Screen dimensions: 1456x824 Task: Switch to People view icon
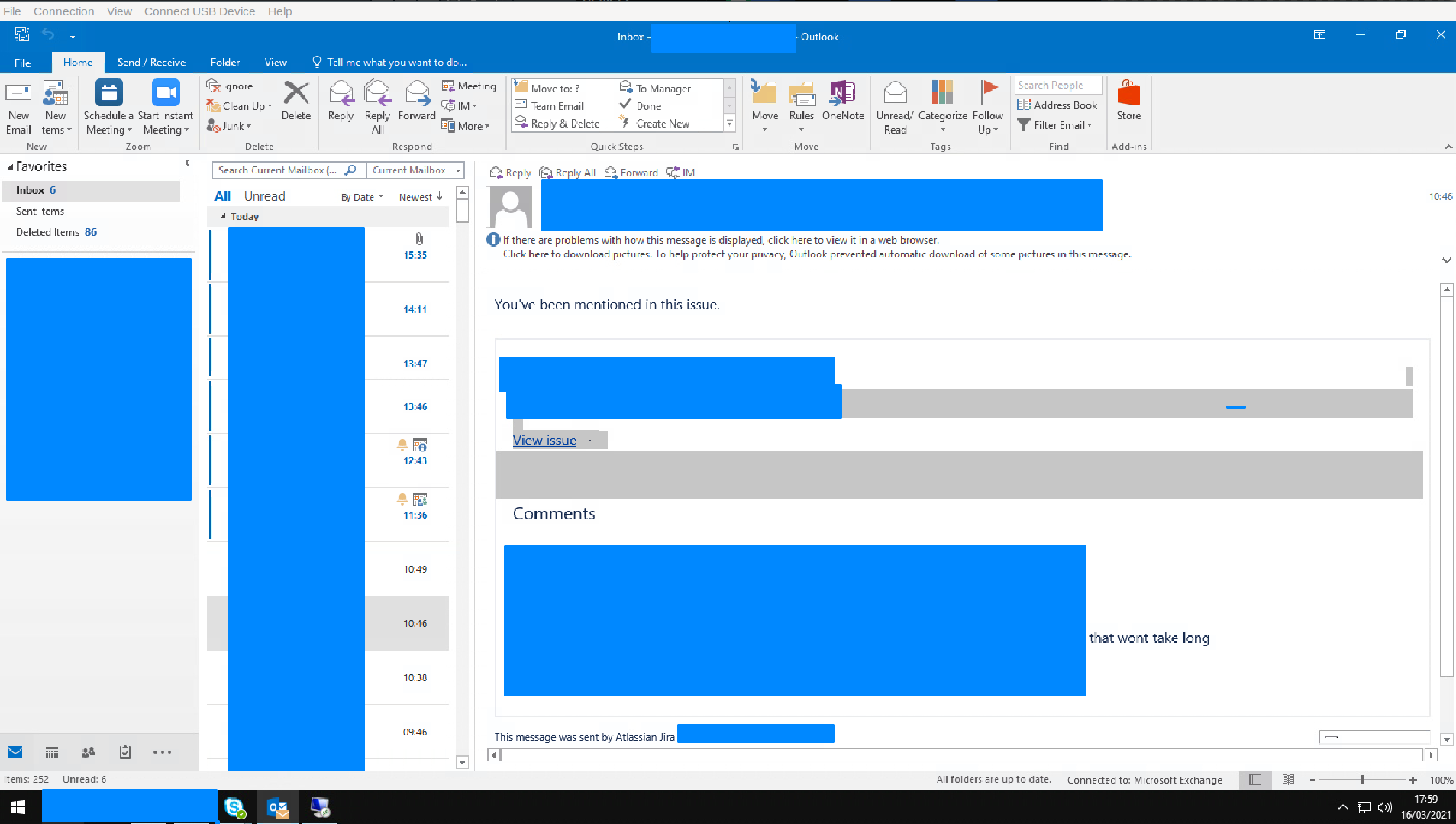[x=89, y=752]
